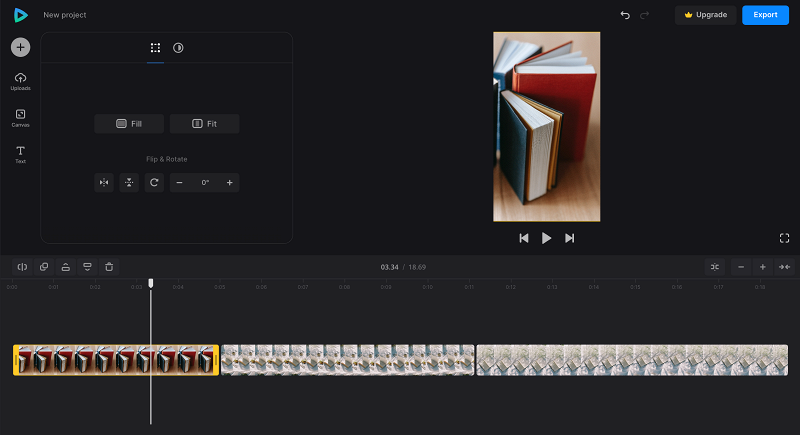Screen dimensions: 800x435
Task: Delete the selected clip
Action: point(109,267)
